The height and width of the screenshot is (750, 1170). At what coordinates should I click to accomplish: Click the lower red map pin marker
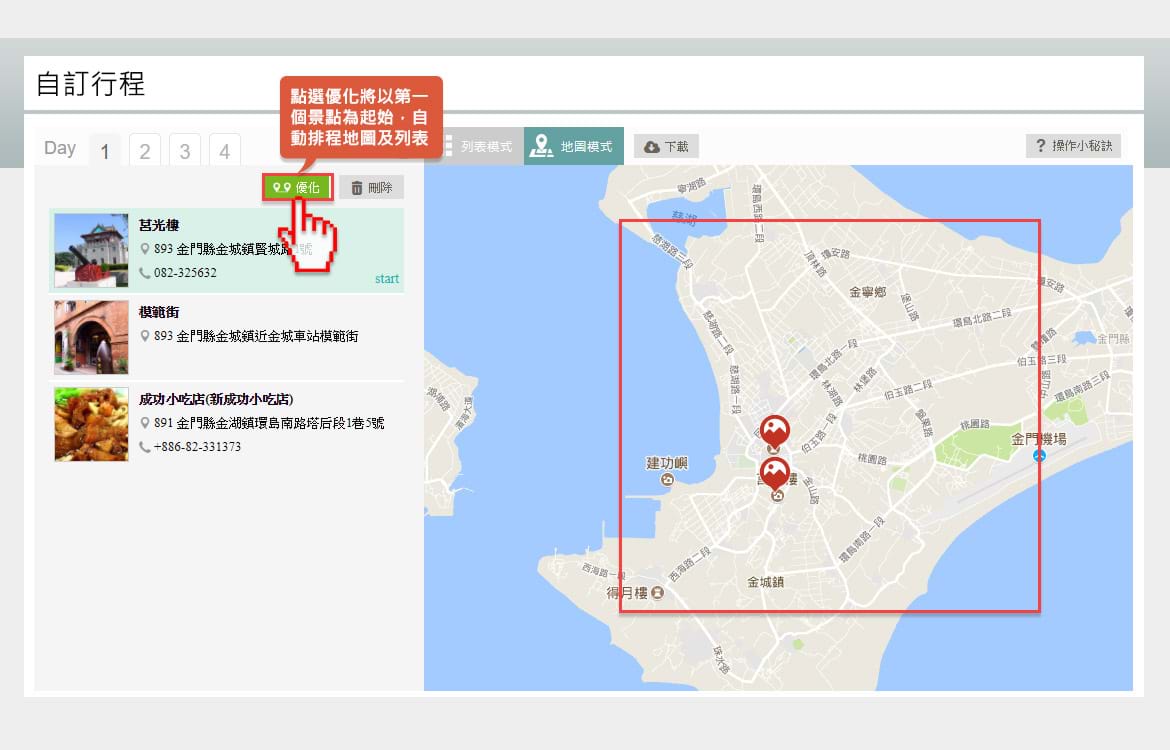pyautogui.click(x=775, y=472)
